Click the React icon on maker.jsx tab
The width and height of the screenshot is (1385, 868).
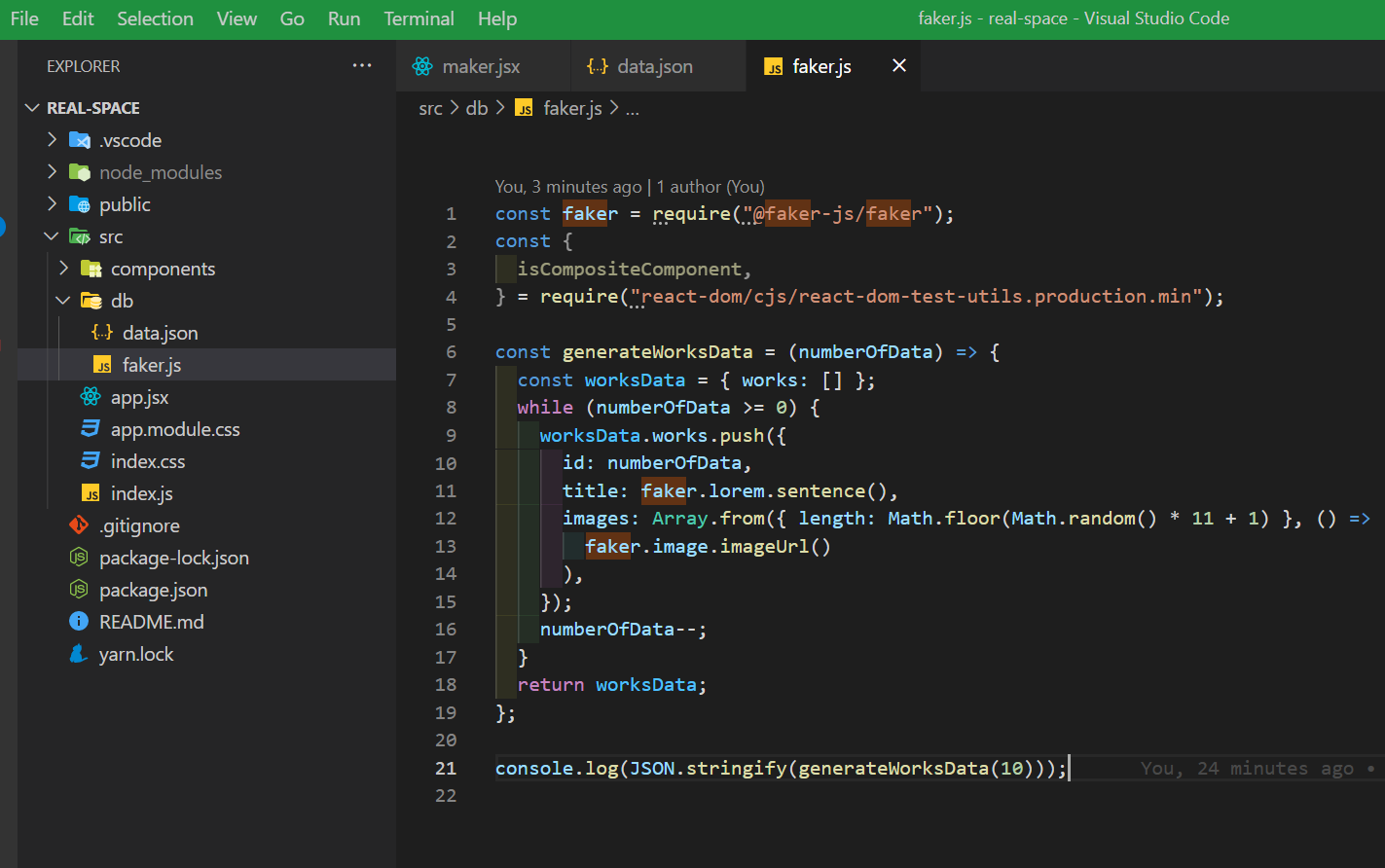[422, 66]
